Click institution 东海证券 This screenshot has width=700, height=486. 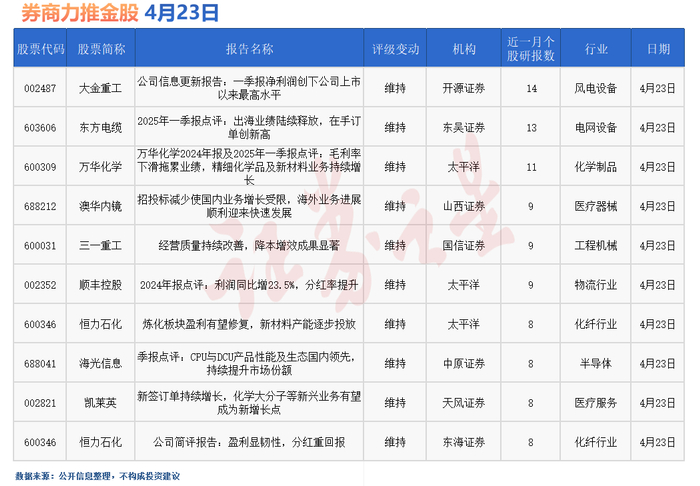click(x=464, y=442)
